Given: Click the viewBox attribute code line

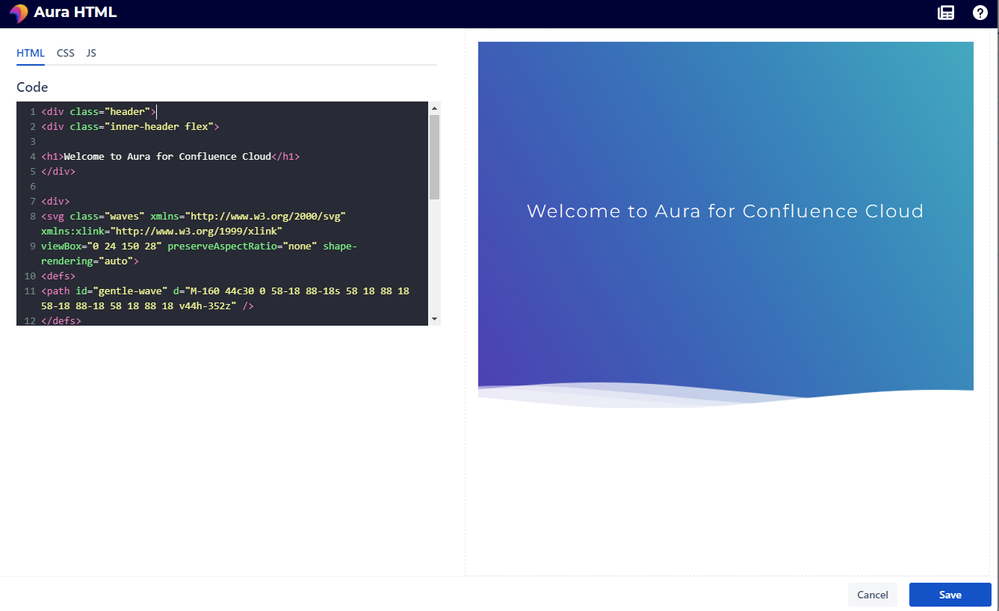Looking at the screenshot, I should coord(199,247).
